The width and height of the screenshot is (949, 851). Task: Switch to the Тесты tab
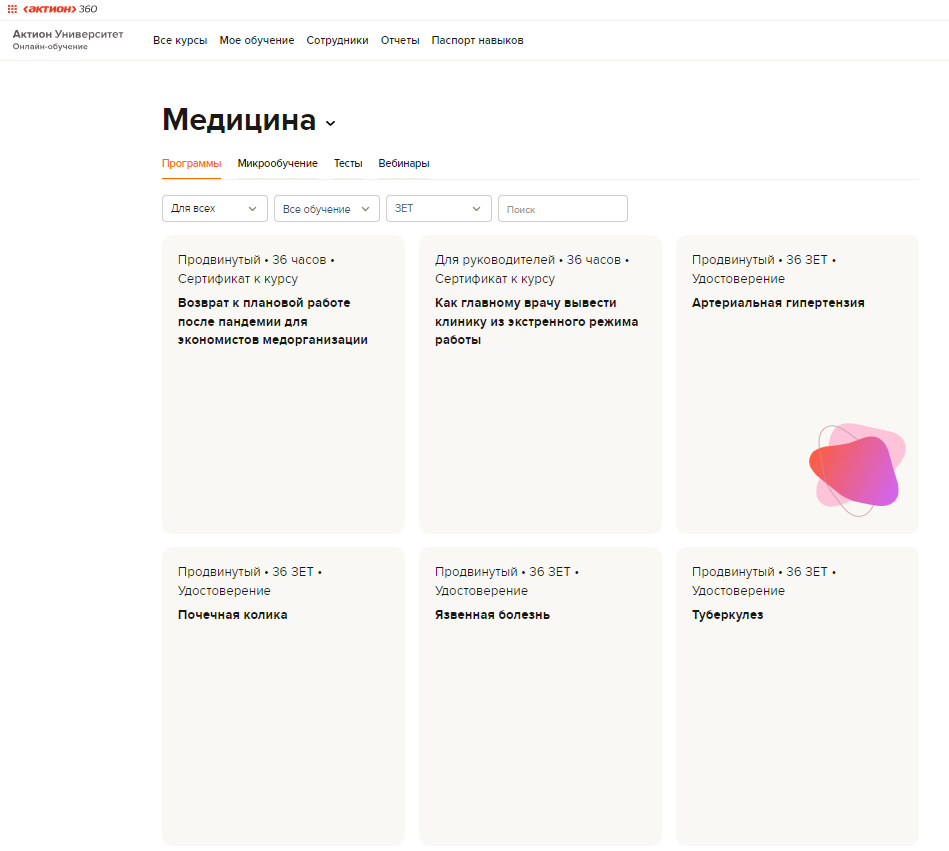(x=348, y=163)
